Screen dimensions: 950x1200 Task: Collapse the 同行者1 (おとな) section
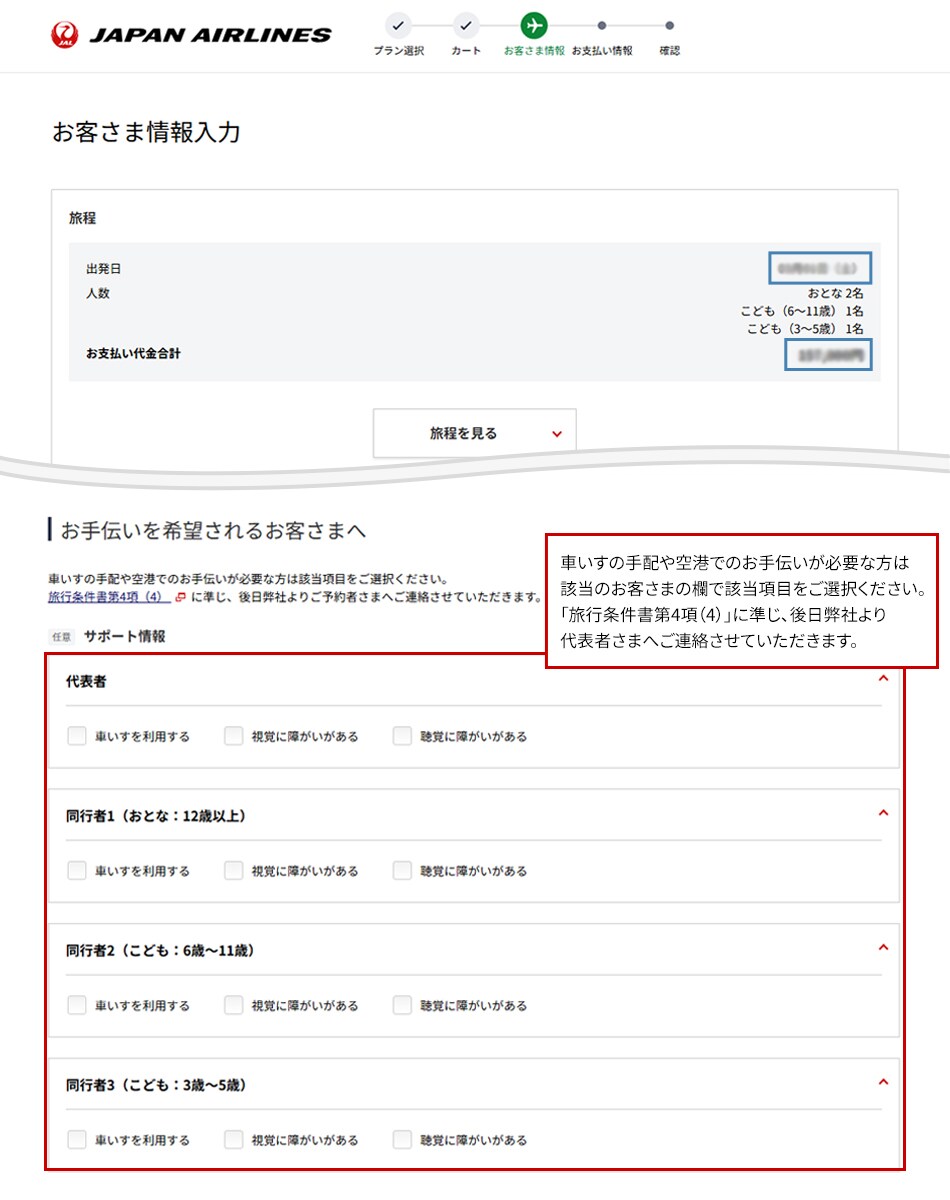[882, 814]
